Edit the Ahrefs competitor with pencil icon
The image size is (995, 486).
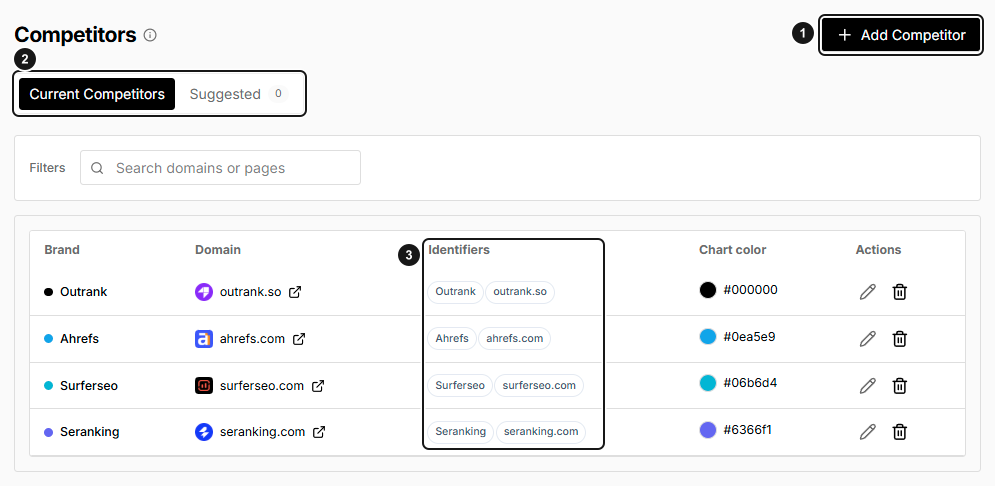tap(867, 339)
